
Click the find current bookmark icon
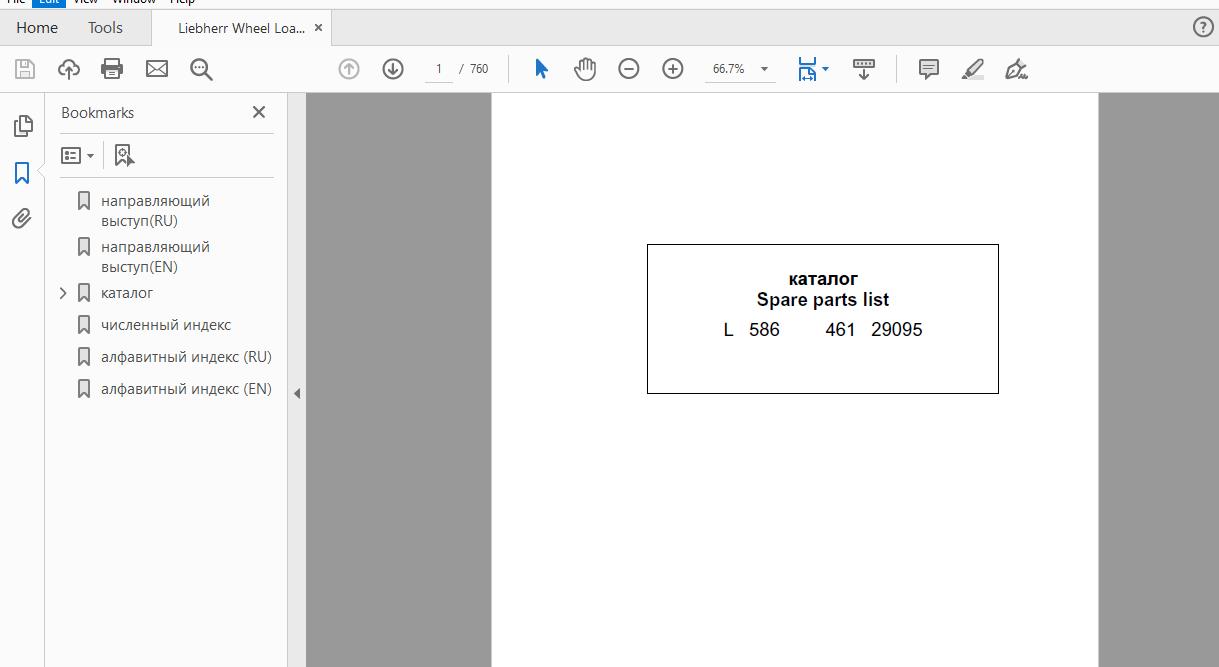[x=124, y=156]
